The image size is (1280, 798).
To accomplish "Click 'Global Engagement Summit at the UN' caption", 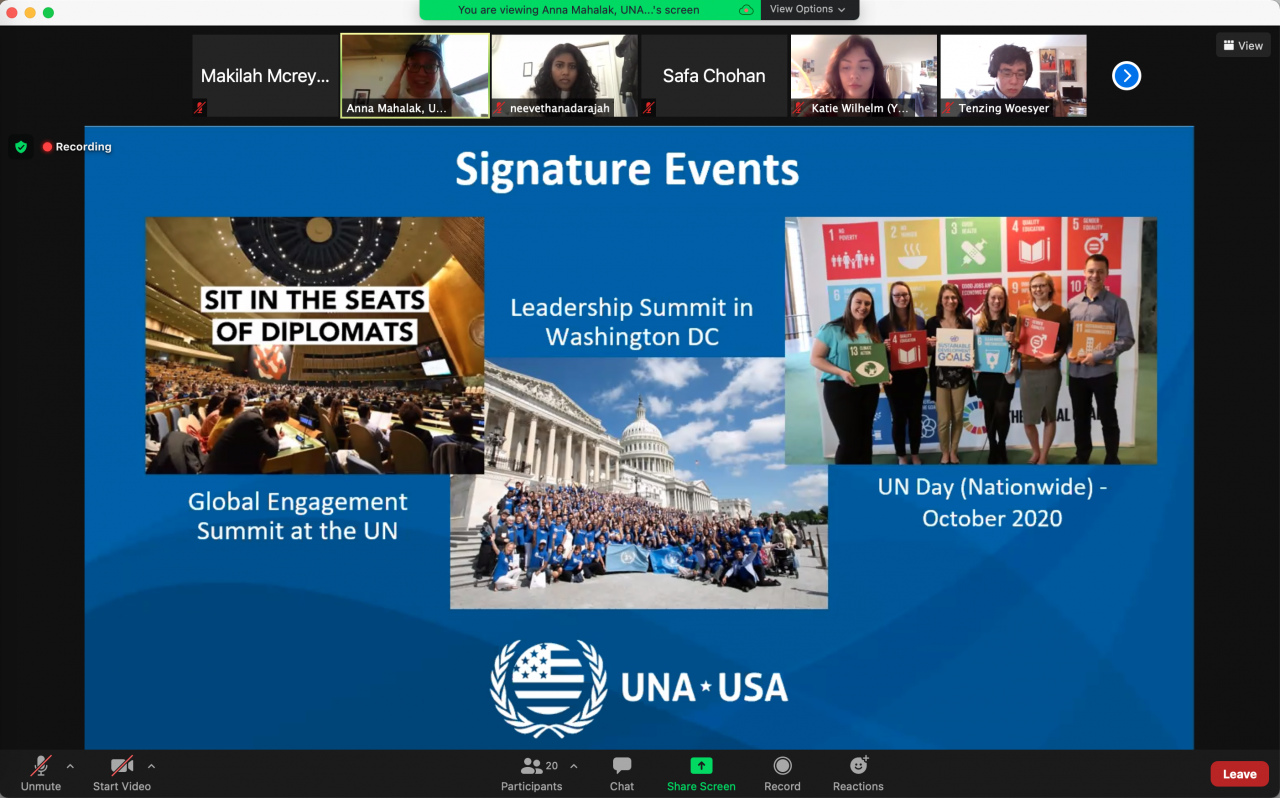I will (298, 516).
